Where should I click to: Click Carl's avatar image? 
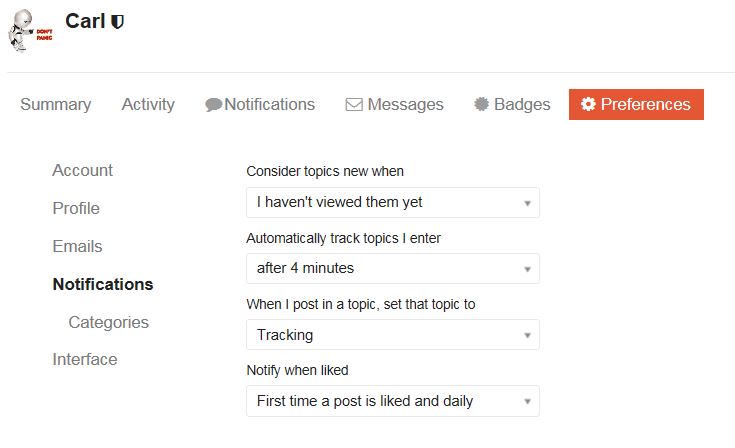point(30,30)
